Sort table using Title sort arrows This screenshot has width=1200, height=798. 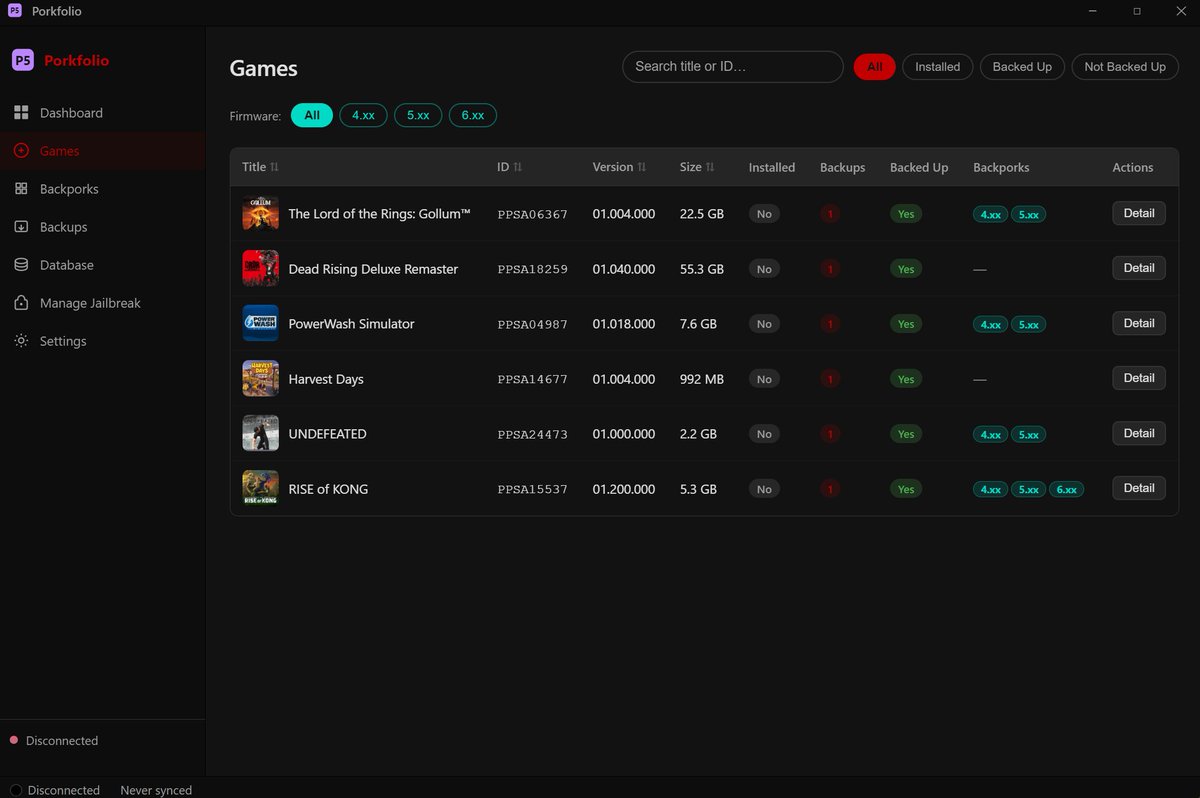pyautogui.click(x=275, y=167)
